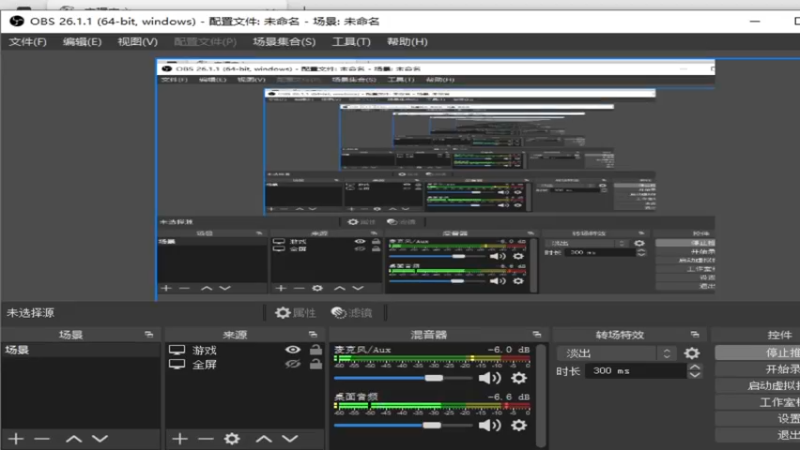
Task: Click the 滤镜 filters button
Action: (352, 313)
